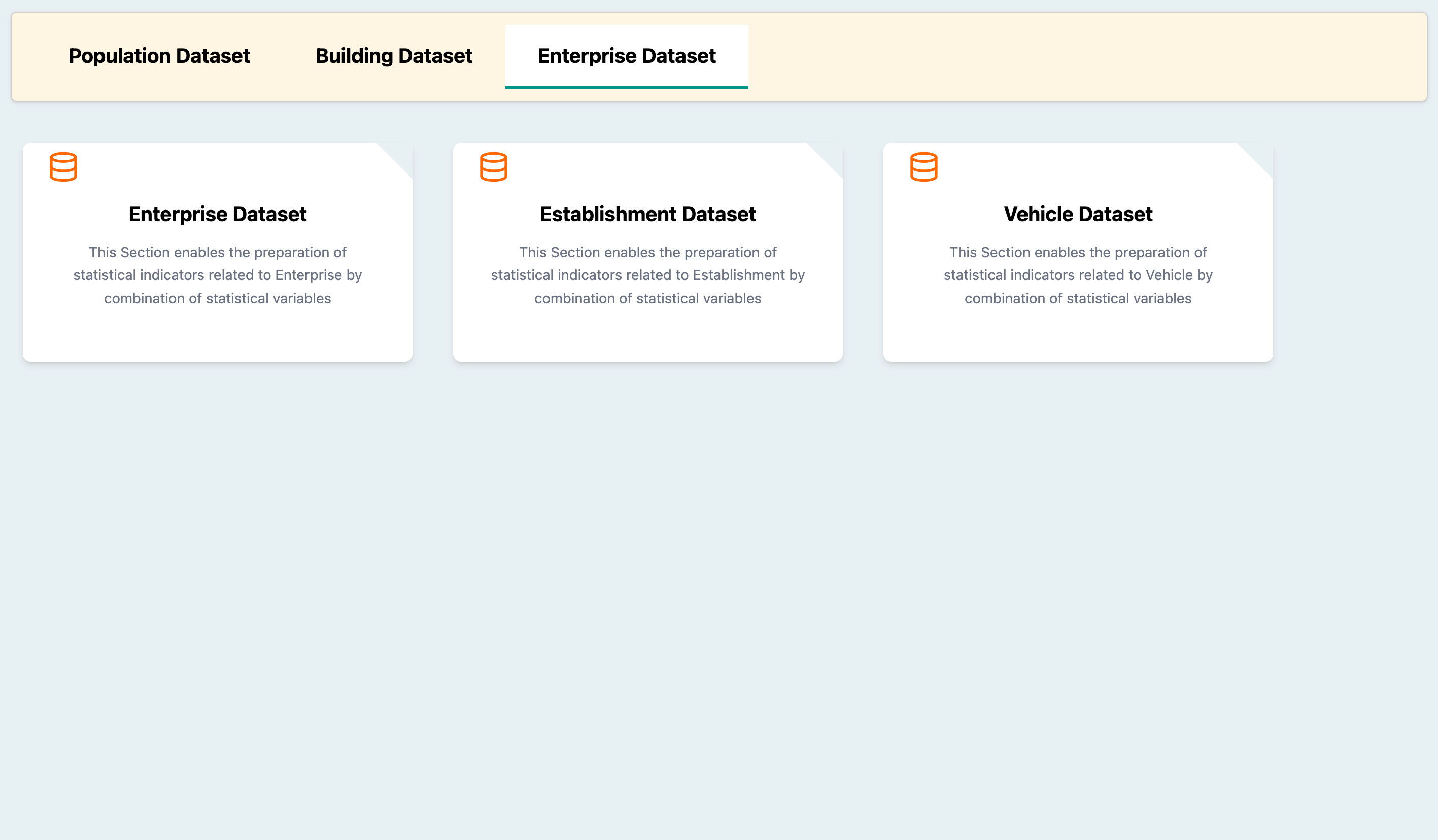Click the empty area of tab bar
1438x840 pixels.
coord(1084,57)
